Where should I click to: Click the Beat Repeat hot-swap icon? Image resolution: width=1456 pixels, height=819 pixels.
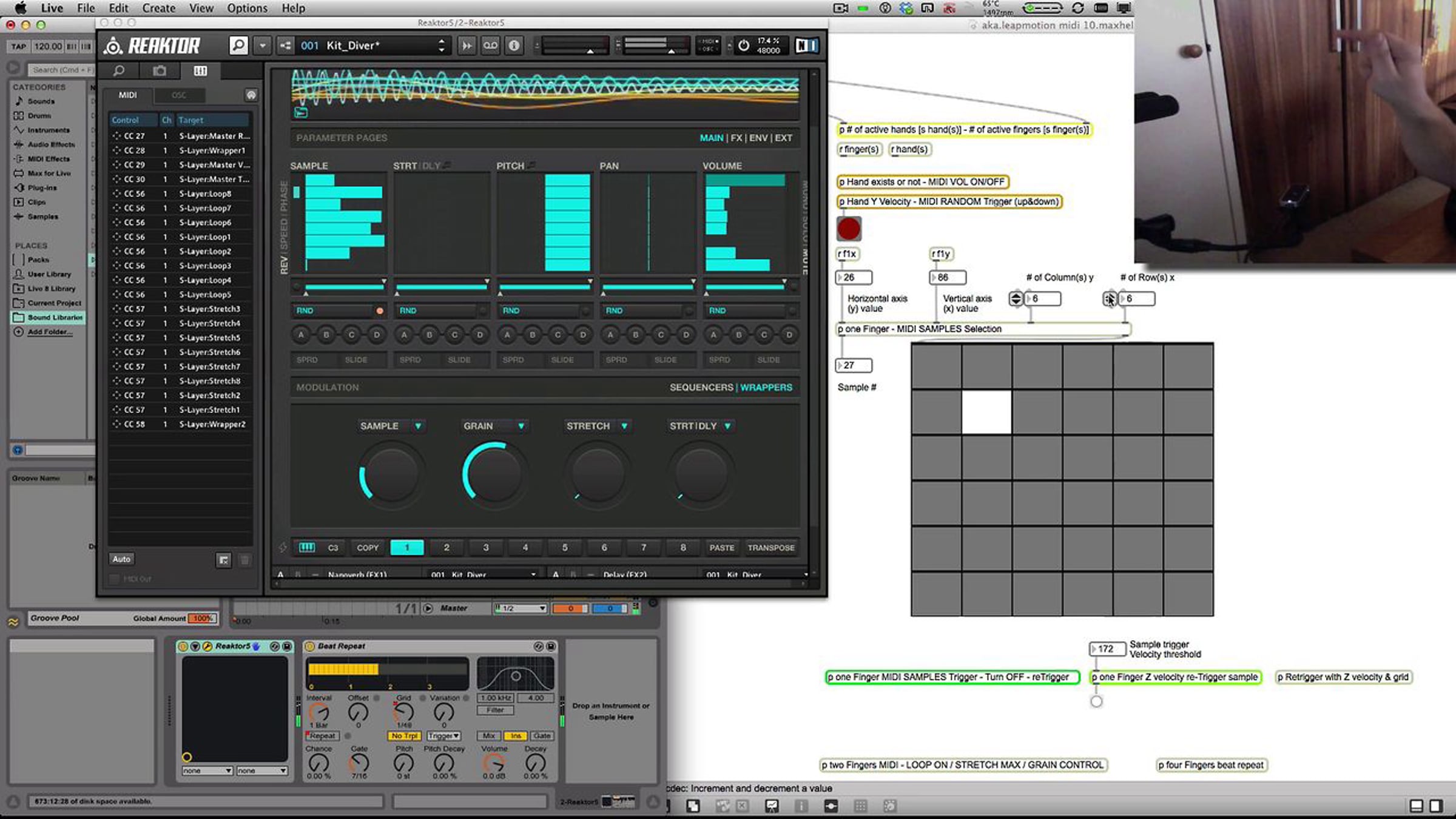click(x=538, y=647)
